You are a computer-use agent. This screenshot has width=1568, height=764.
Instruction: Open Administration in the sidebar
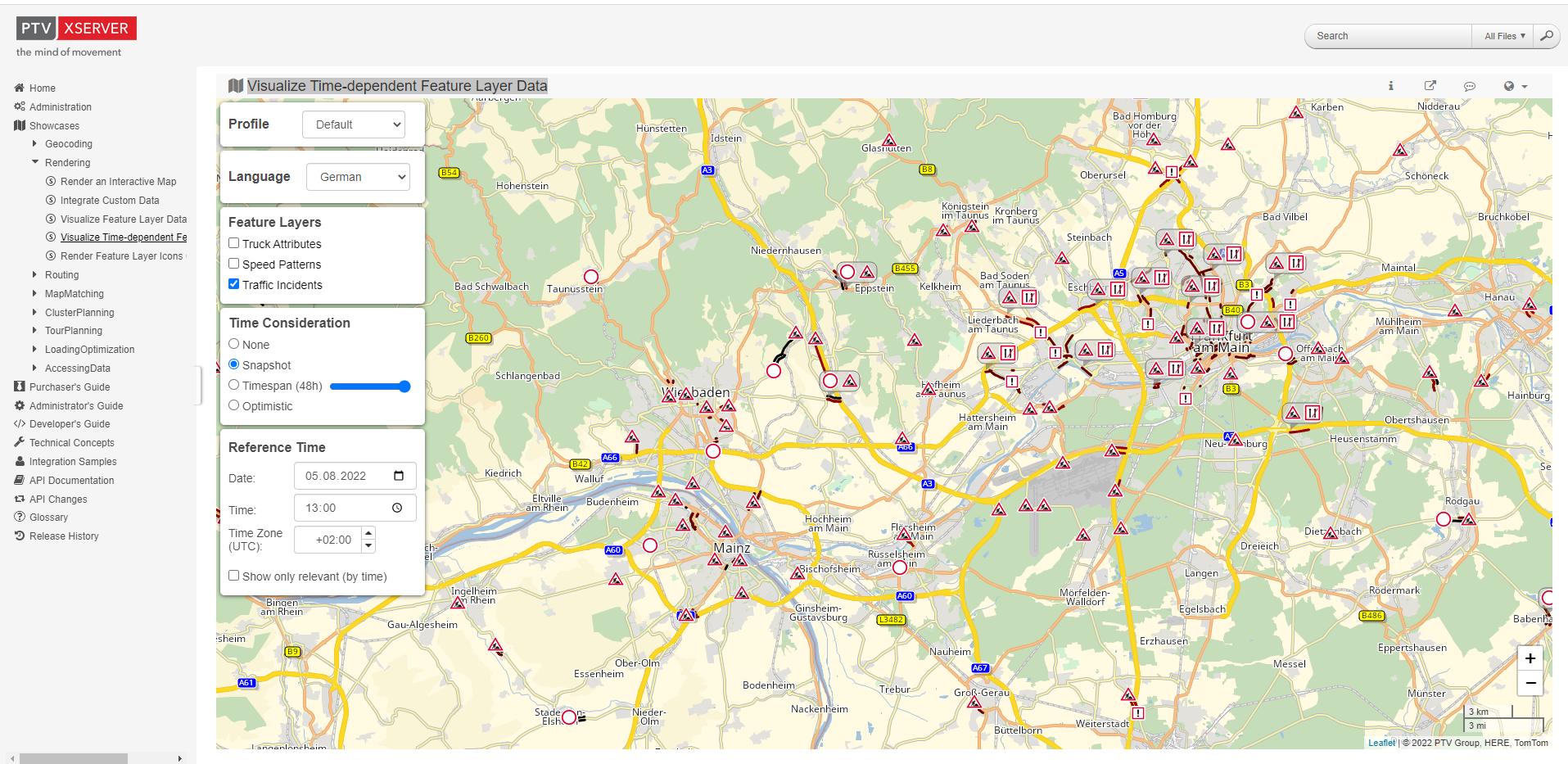tap(60, 107)
